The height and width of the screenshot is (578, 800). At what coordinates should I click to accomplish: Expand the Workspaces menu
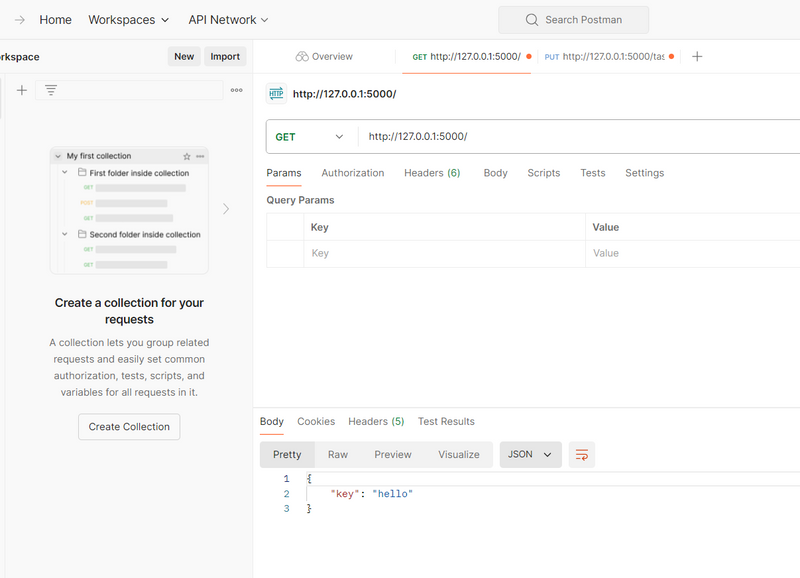pos(129,20)
